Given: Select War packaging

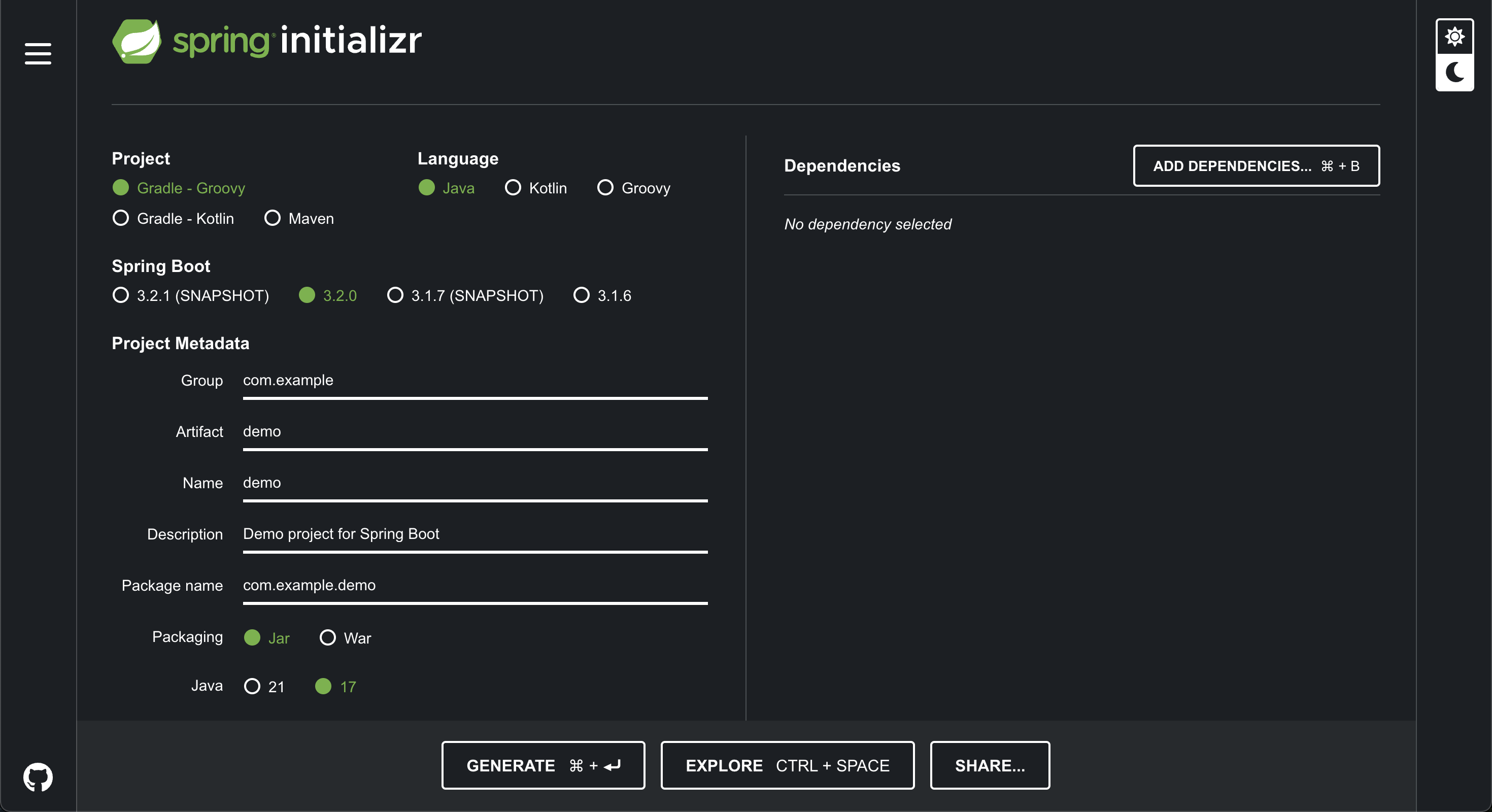Looking at the screenshot, I should pyautogui.click(x=345, y=637).
